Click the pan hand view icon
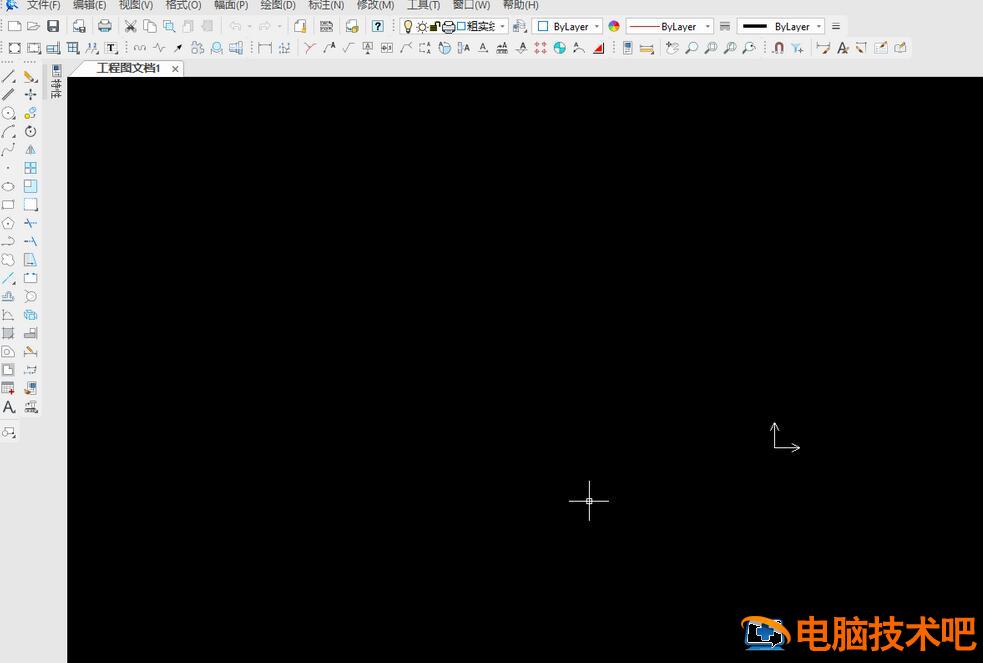The height and width of the screenshot is (663, 983). 672,48
